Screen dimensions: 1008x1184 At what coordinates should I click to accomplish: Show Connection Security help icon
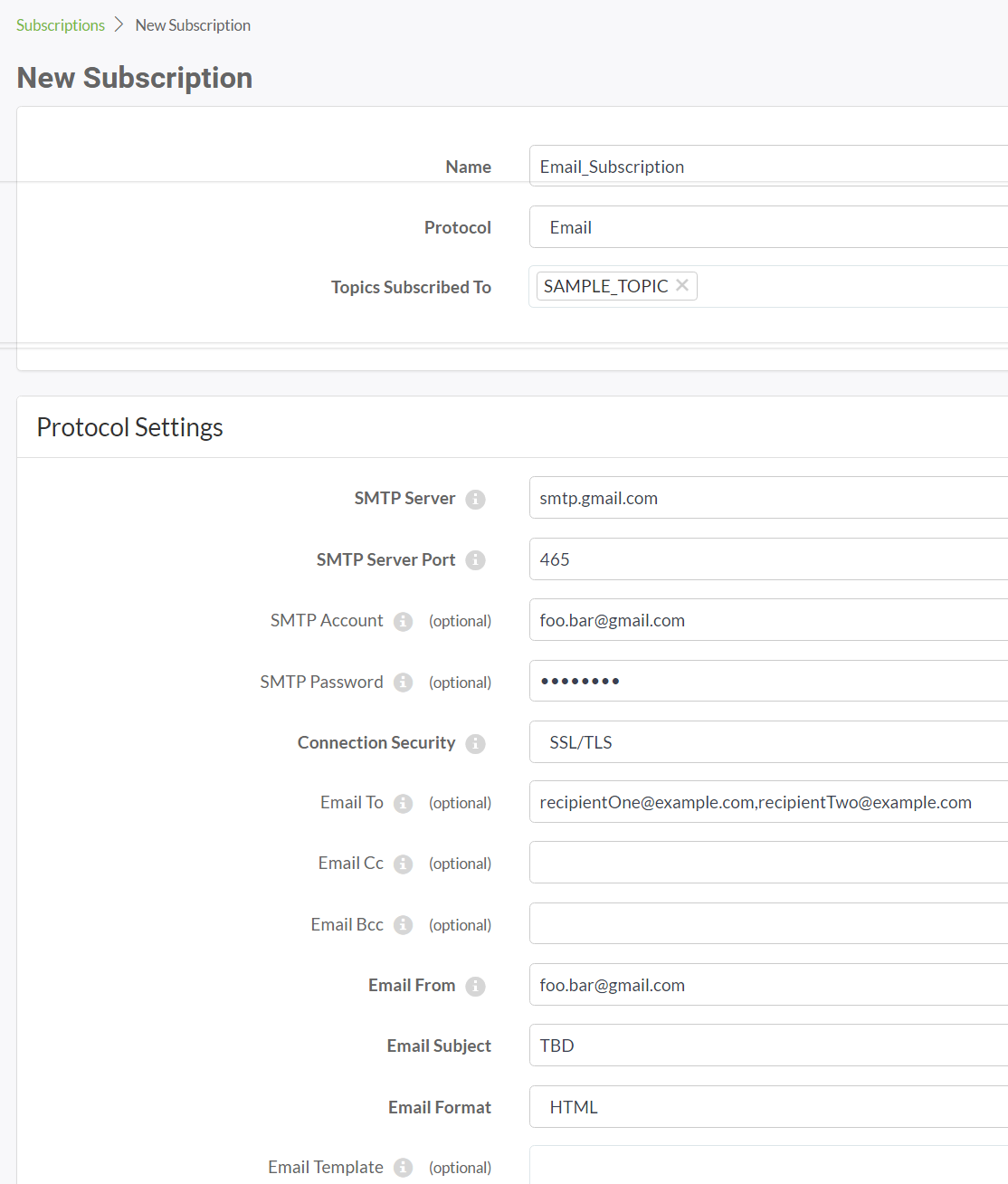475,744
